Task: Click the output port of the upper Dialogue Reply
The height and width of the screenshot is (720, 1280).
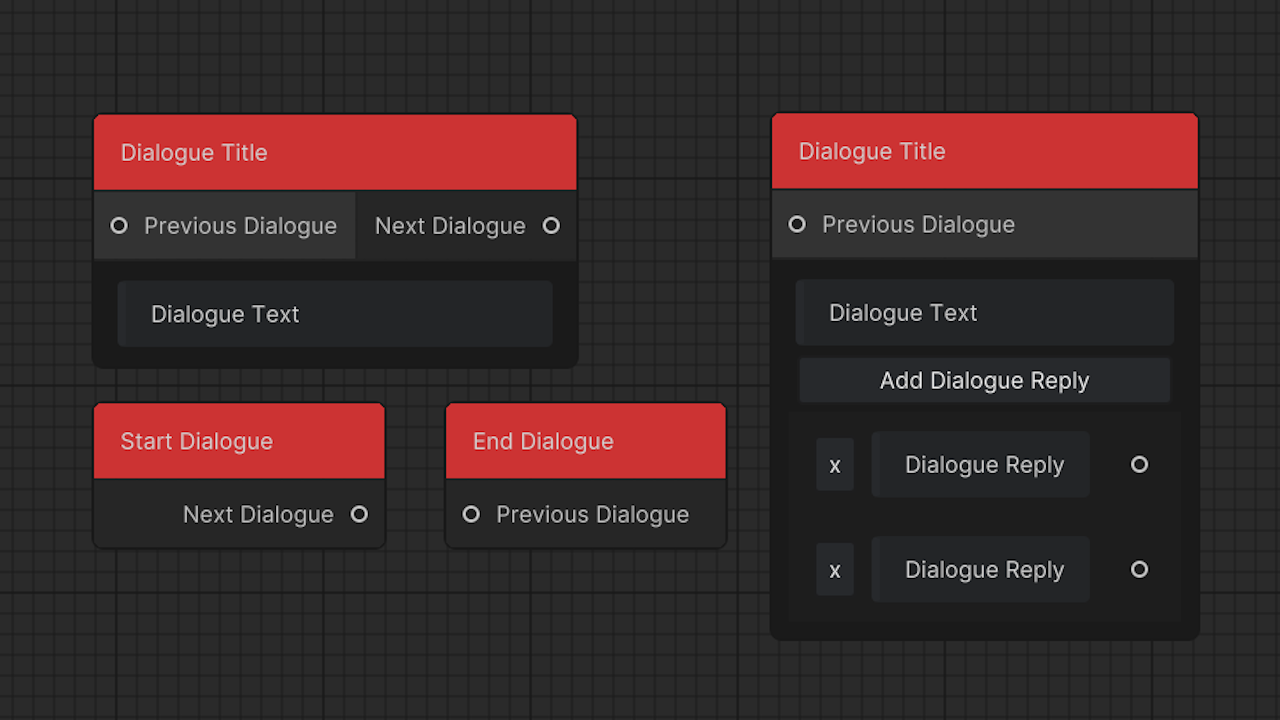Action: (x=1139, y=464)
